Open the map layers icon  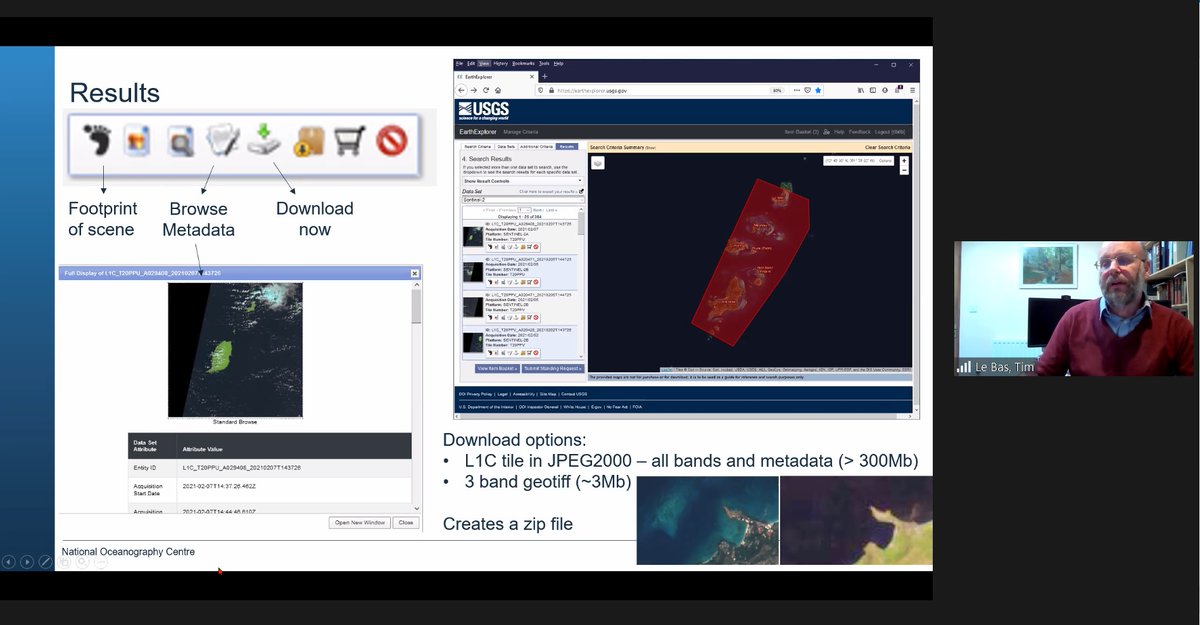click(597, 163)
